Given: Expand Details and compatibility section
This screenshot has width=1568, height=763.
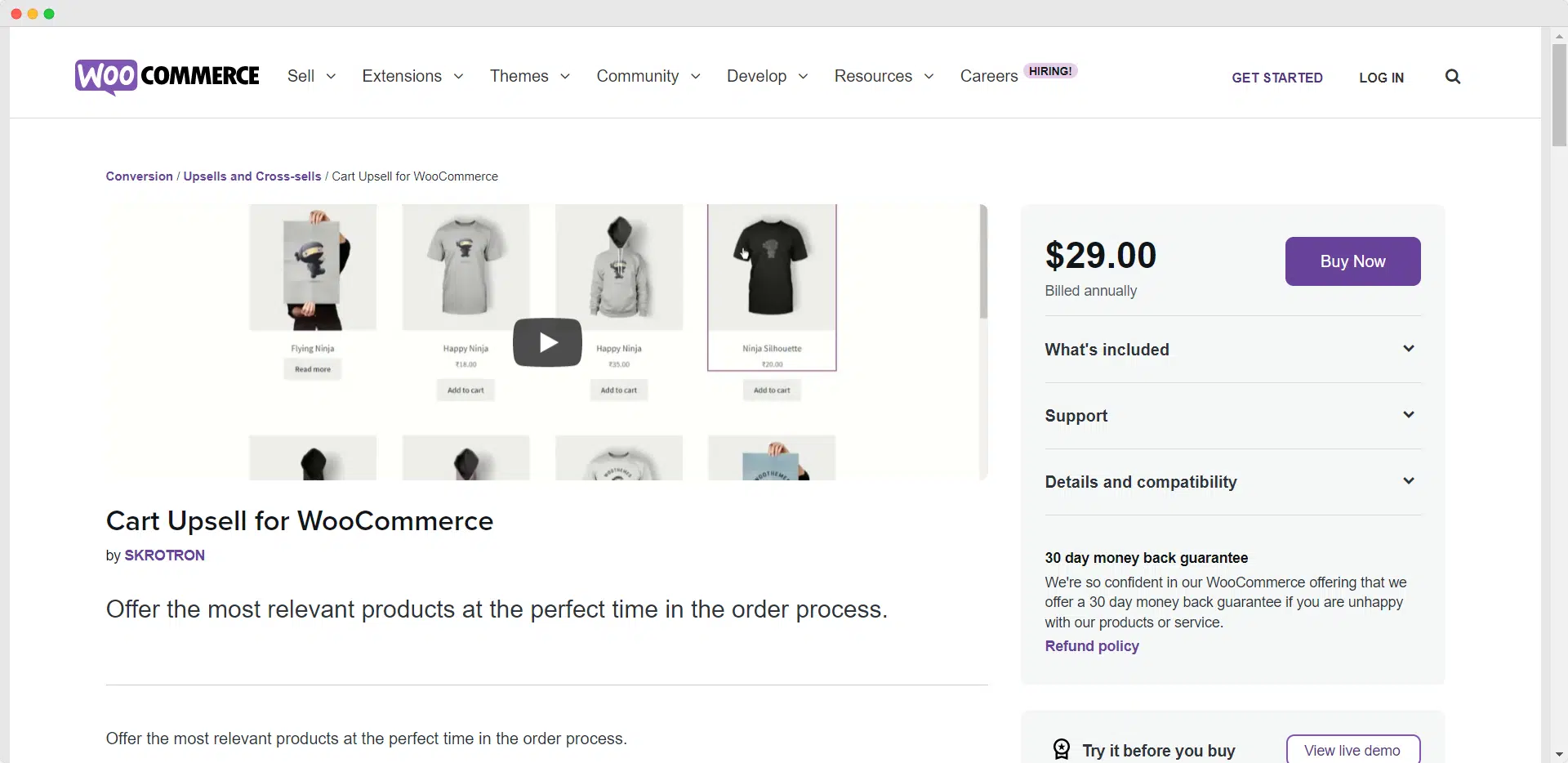Looking at the screenshot, I should [x=1232, y=482].
